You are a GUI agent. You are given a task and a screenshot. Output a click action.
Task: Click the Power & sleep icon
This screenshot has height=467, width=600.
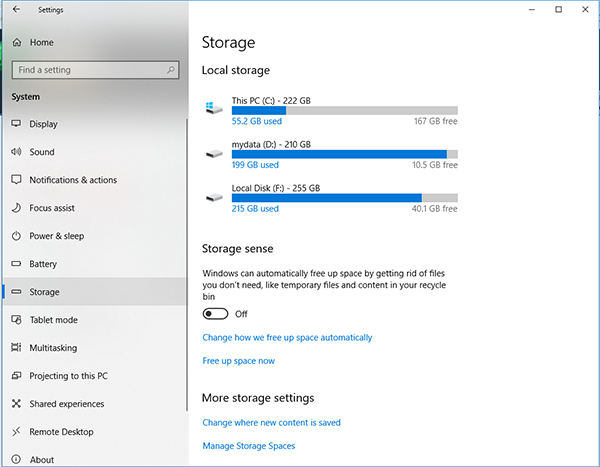pos(17,236)
